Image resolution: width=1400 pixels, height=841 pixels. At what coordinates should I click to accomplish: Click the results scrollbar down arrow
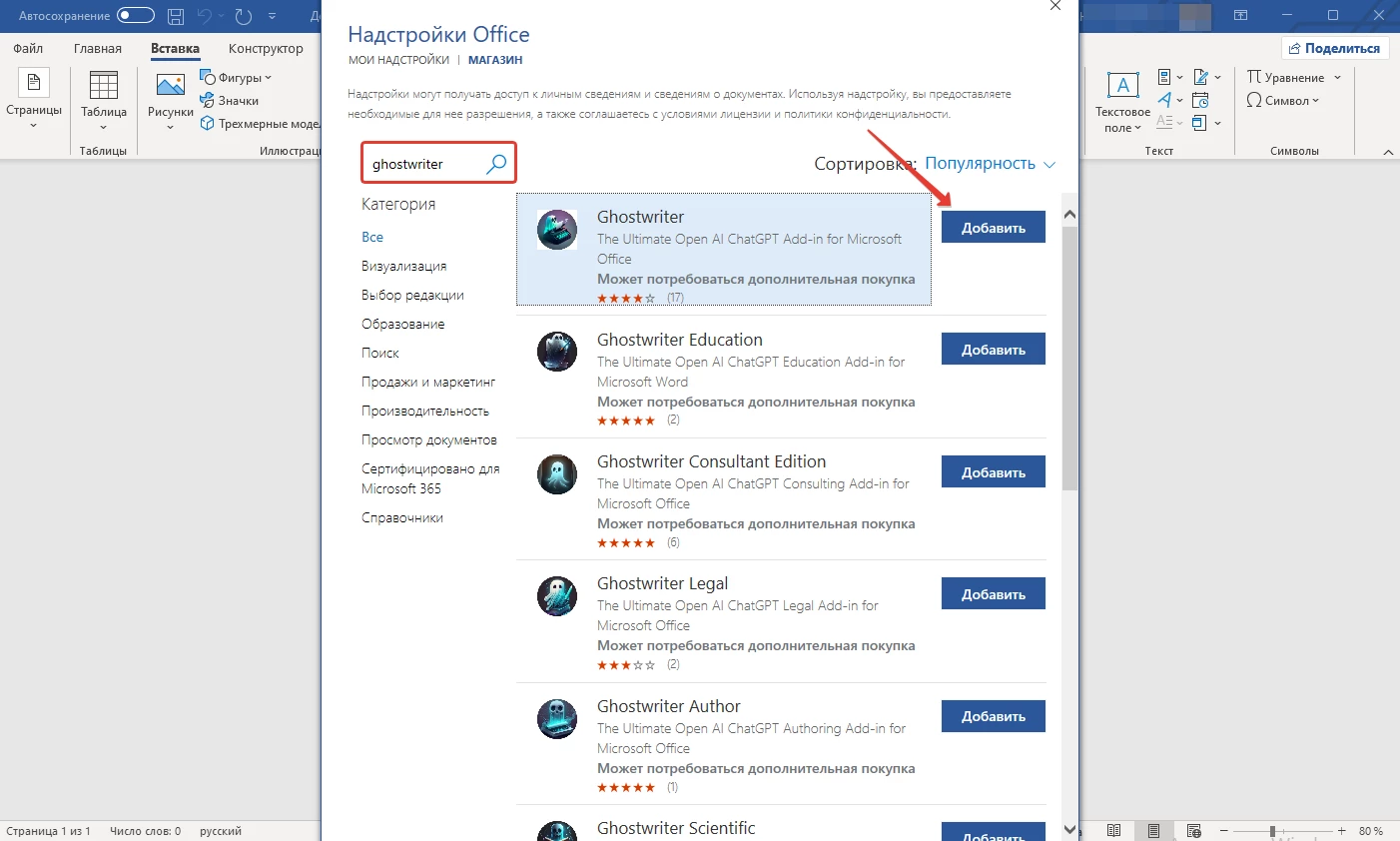click(x=1069, y=829)
